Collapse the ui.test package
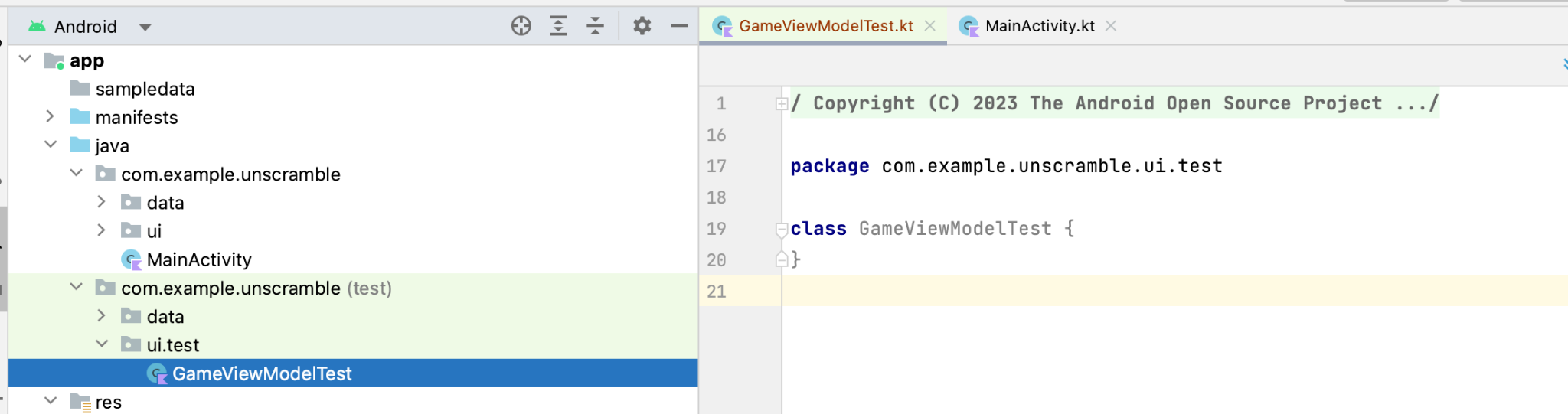This screenshot has width=1568, height=414. pos(101,344)
